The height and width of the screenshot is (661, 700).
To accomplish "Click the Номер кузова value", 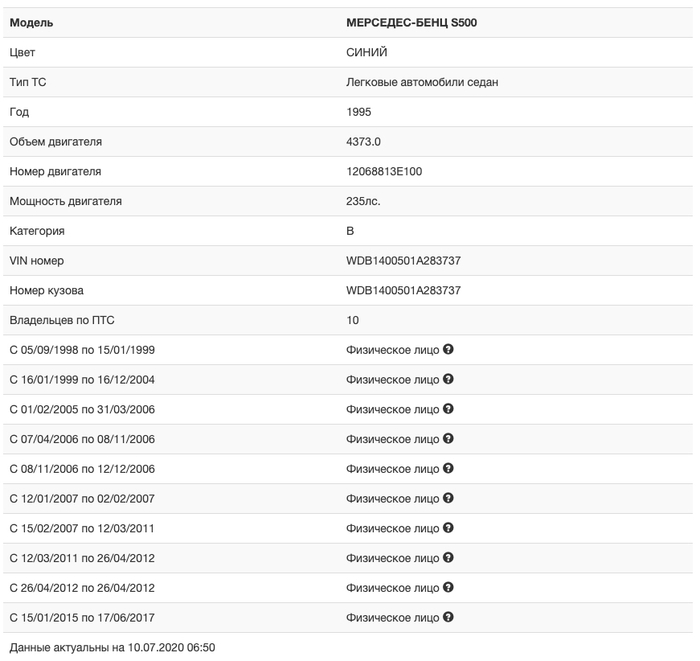I will 403,291.
